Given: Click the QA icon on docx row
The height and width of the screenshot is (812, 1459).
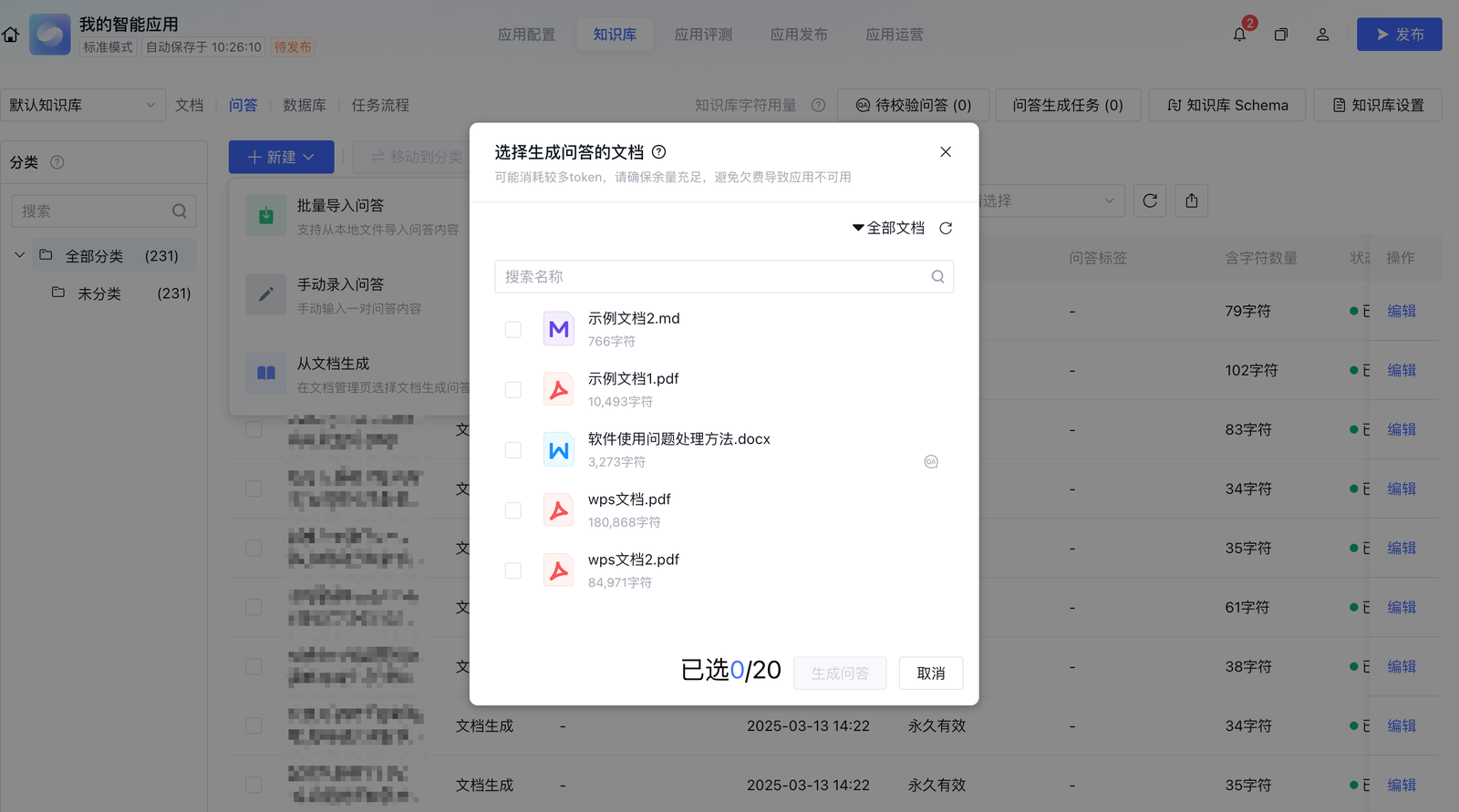Looking at the screenshot, I should coord(931,462).
